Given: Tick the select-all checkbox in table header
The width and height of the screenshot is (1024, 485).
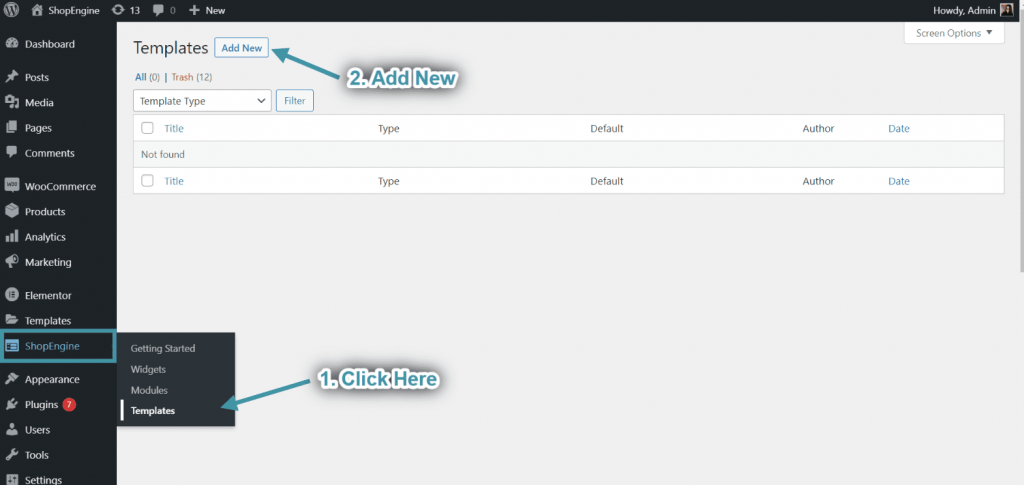Looking at the screenshot, I should 148,128.
